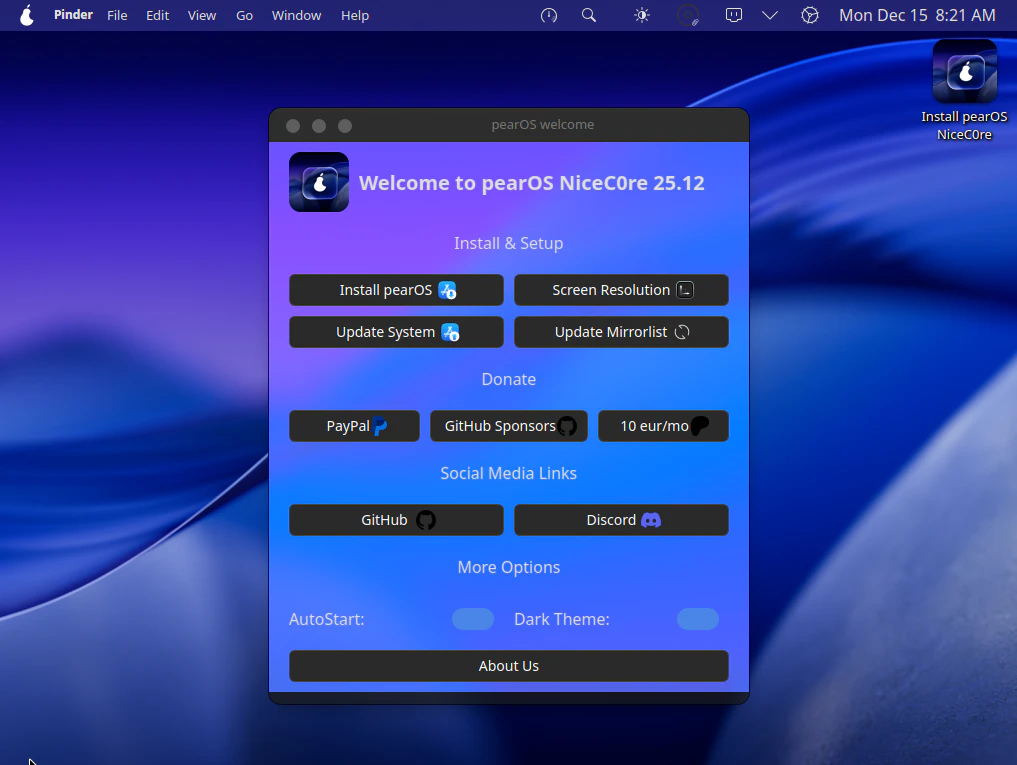Click the cube control icon in menu bar
1017x765 pixels.
coord(810,15)
